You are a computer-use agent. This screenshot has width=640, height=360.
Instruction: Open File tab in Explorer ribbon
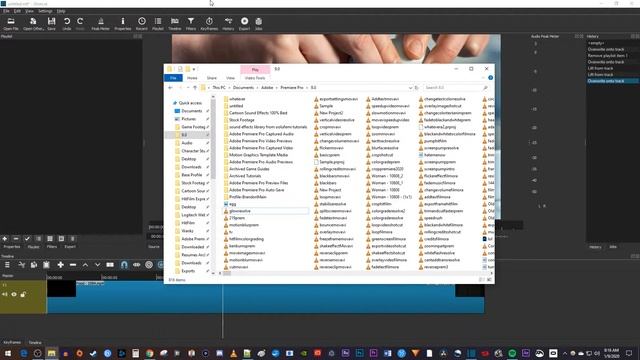pos(173,78)
